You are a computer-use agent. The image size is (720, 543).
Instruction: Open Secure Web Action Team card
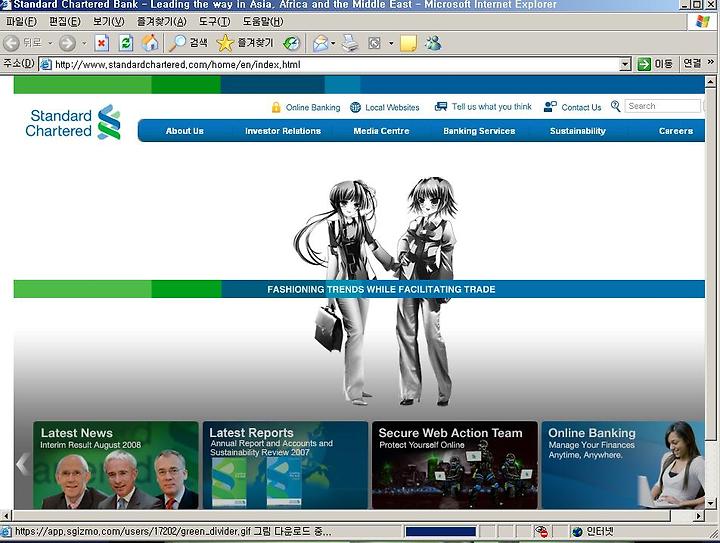[455, 465]
